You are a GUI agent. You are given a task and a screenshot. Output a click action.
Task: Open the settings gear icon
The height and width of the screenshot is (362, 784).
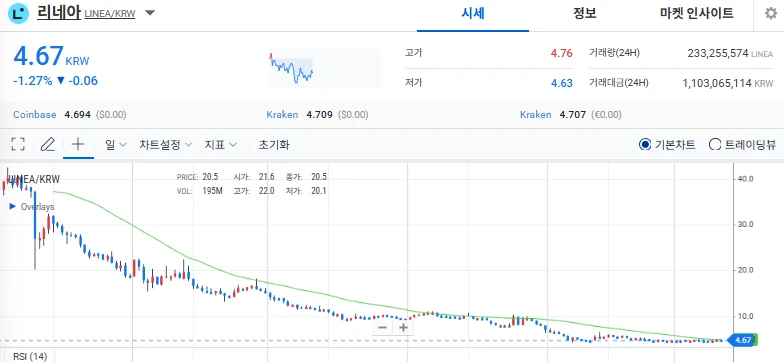(x=771, y=14)
